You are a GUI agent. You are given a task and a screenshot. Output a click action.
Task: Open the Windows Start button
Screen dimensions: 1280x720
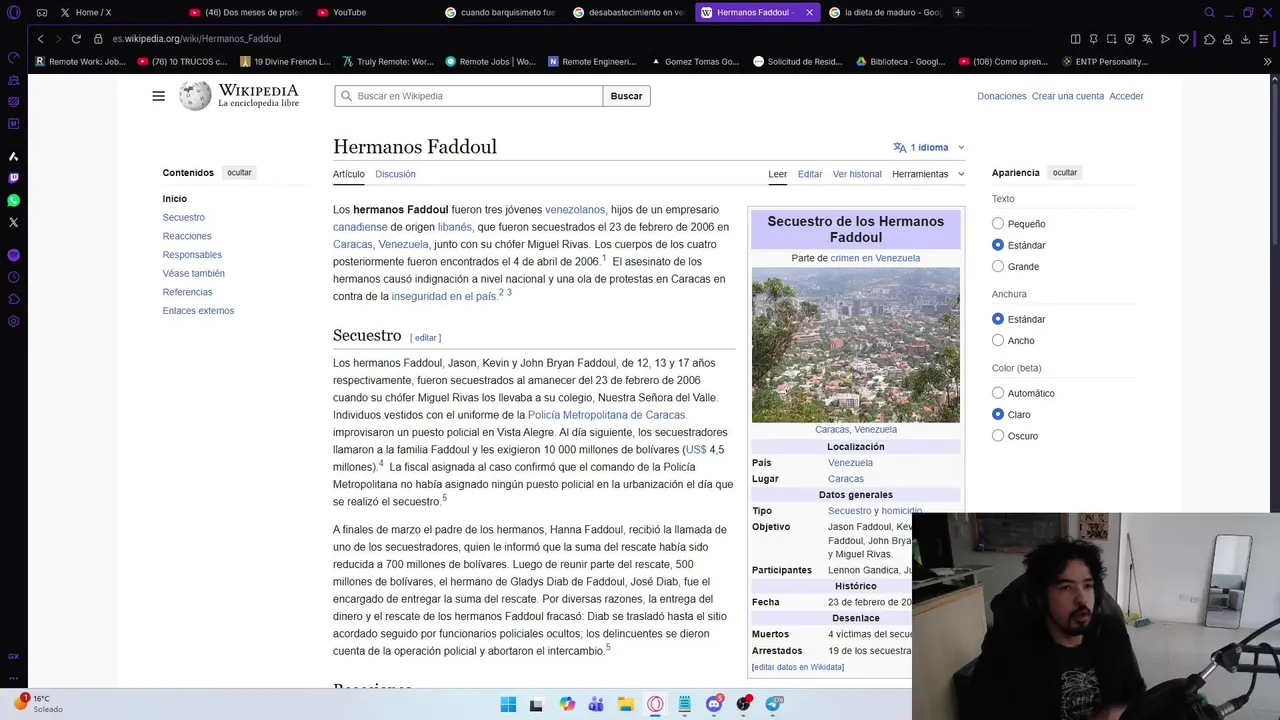pos(508,704)
